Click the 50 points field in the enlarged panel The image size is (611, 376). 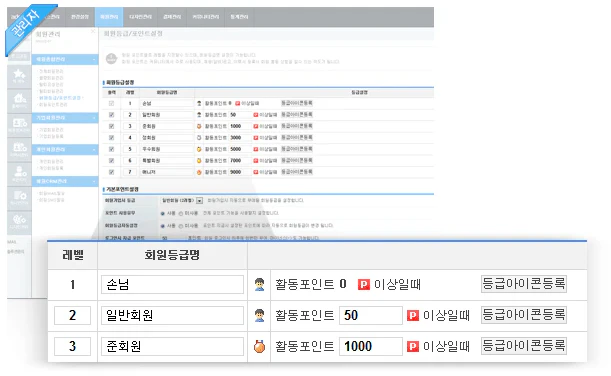[371, 315]
